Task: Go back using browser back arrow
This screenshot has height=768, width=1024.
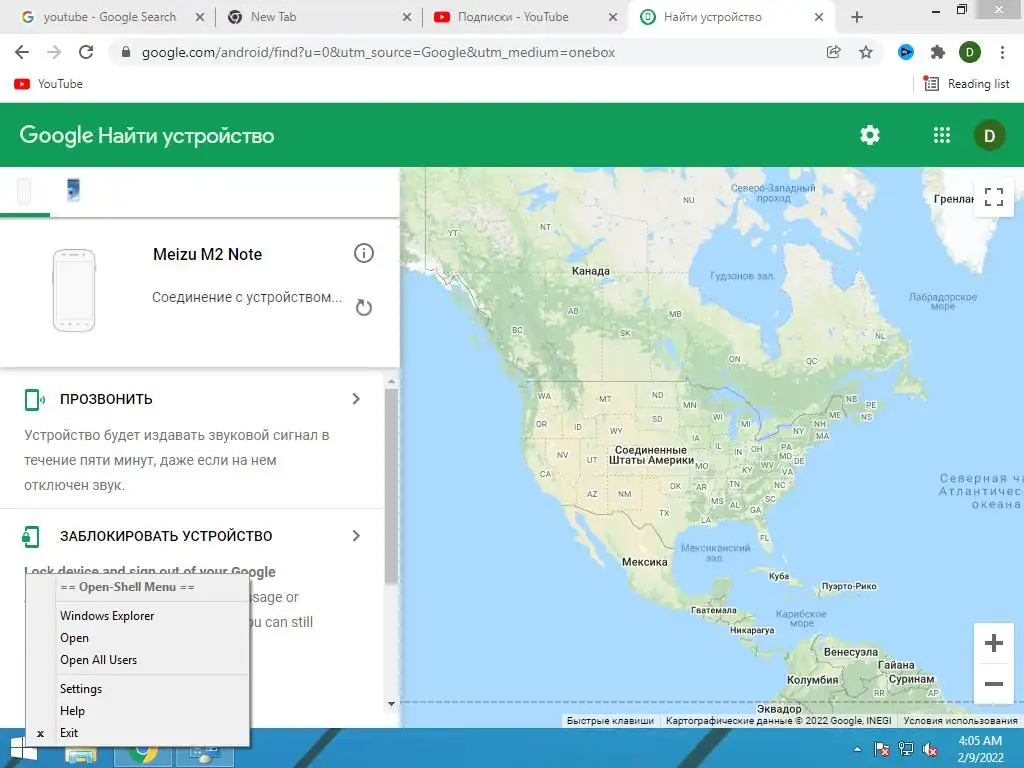Action: (22, 52)
